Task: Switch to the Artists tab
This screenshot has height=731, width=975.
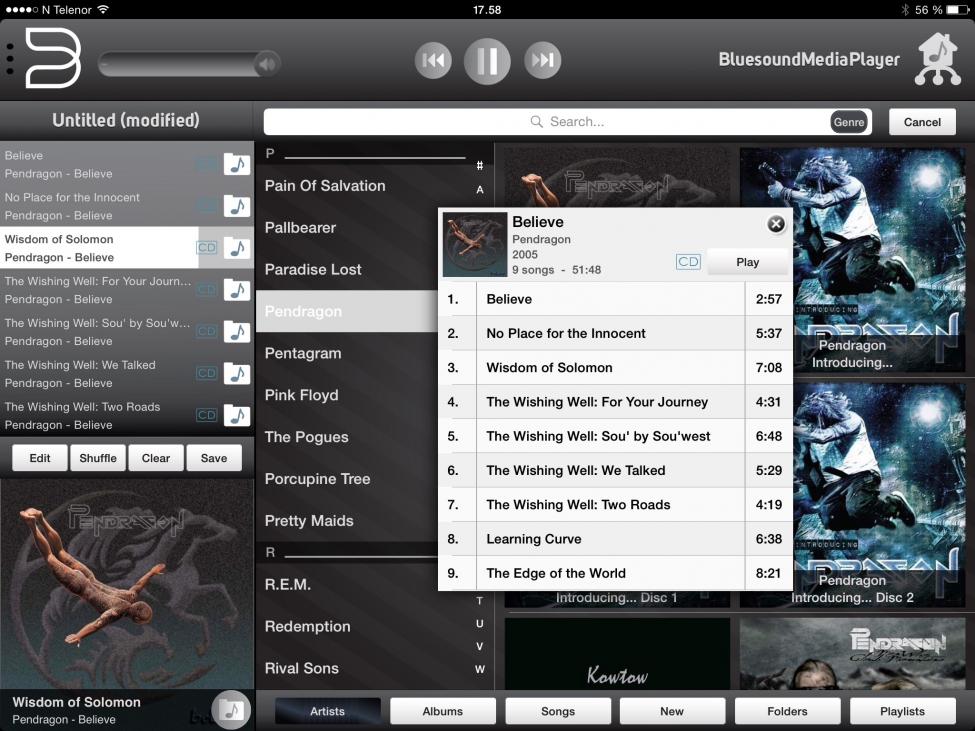Action: [x=328, y=711]
